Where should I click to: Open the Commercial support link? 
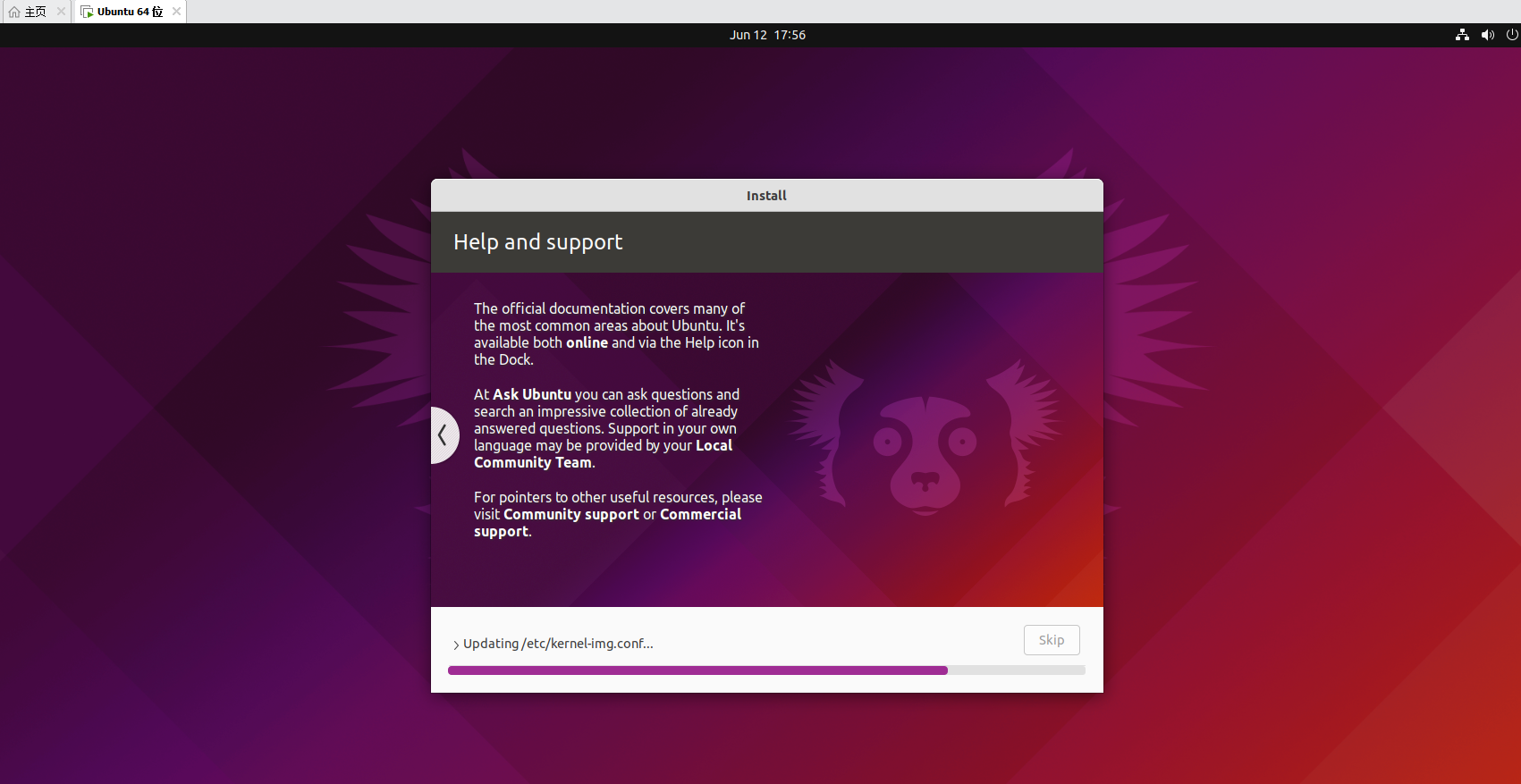tap(608, 523)
